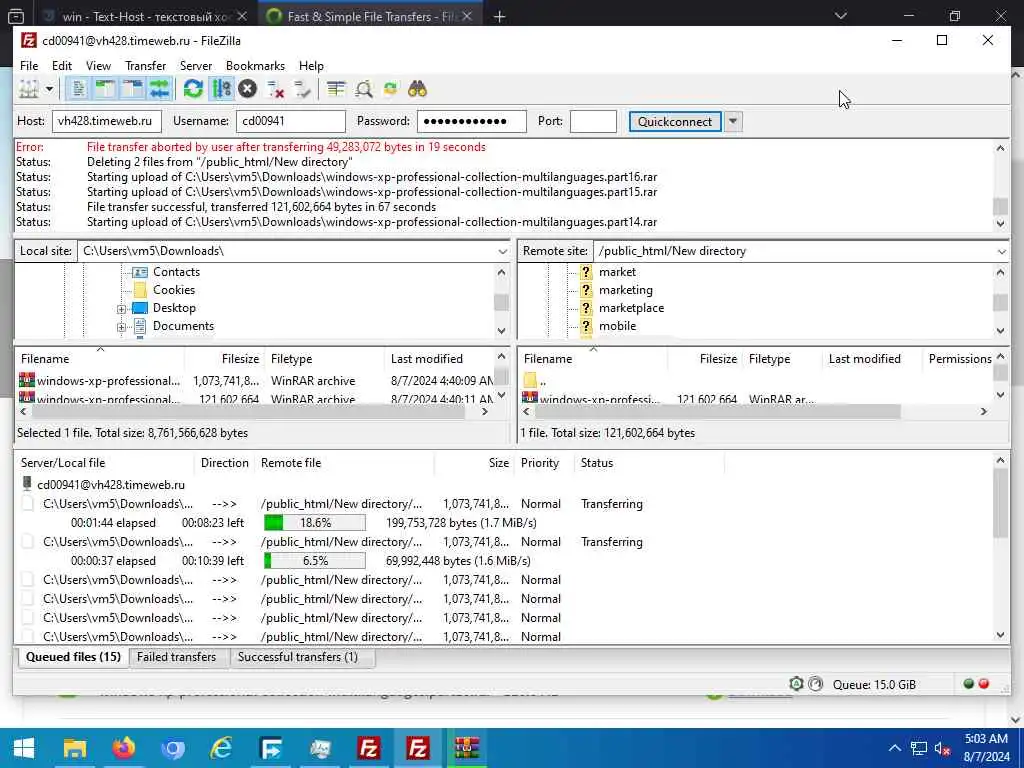The image size is (1024, 768).
Task: Switch to the win - Text-Host browser tab
Action: [x=145, y=16]
